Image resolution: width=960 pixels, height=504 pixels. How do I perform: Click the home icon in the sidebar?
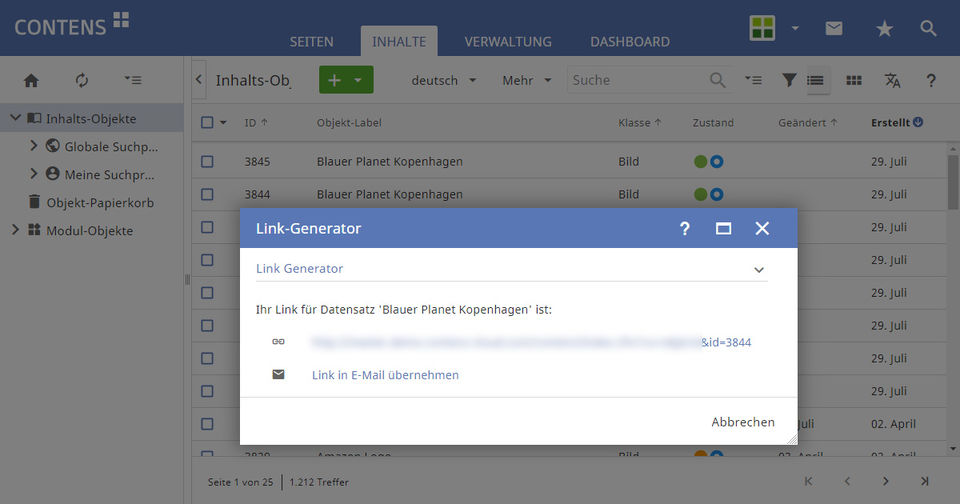31,81
